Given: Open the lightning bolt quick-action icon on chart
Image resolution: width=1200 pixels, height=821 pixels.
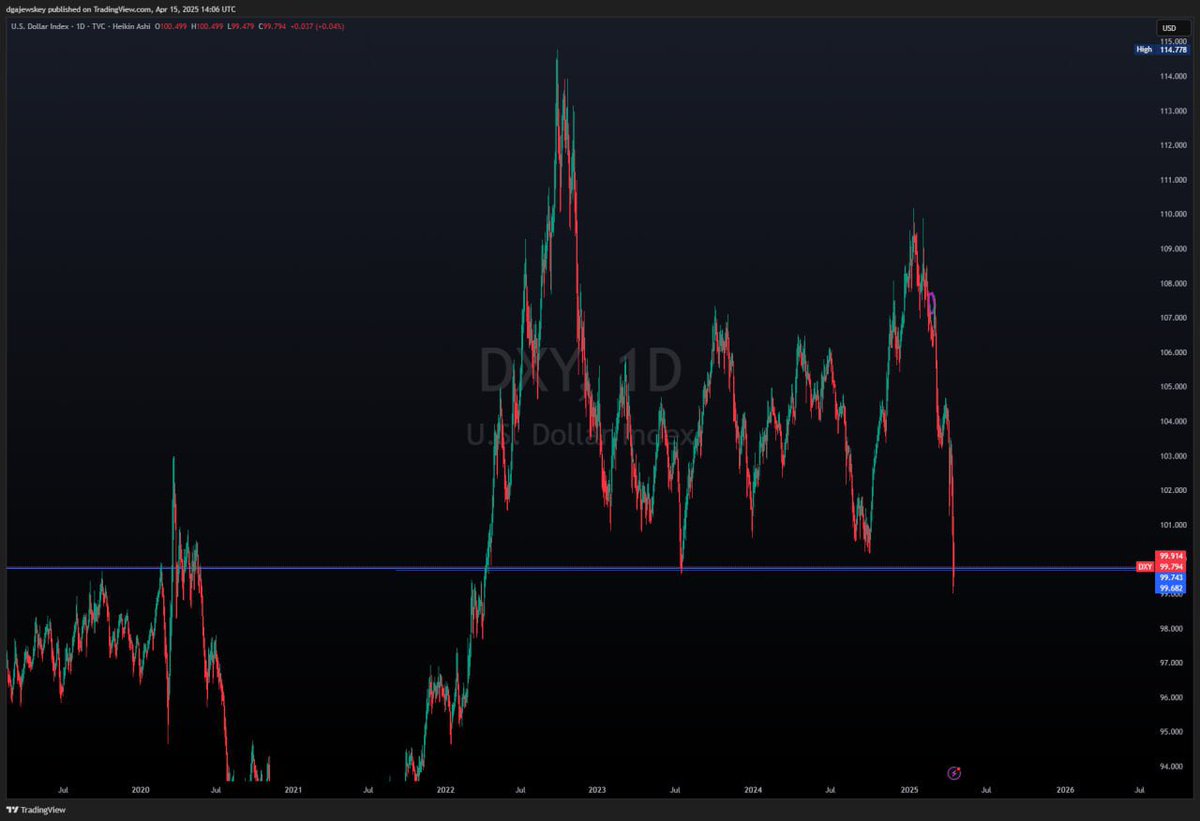Looking at the screenshot, I should 953,772.
